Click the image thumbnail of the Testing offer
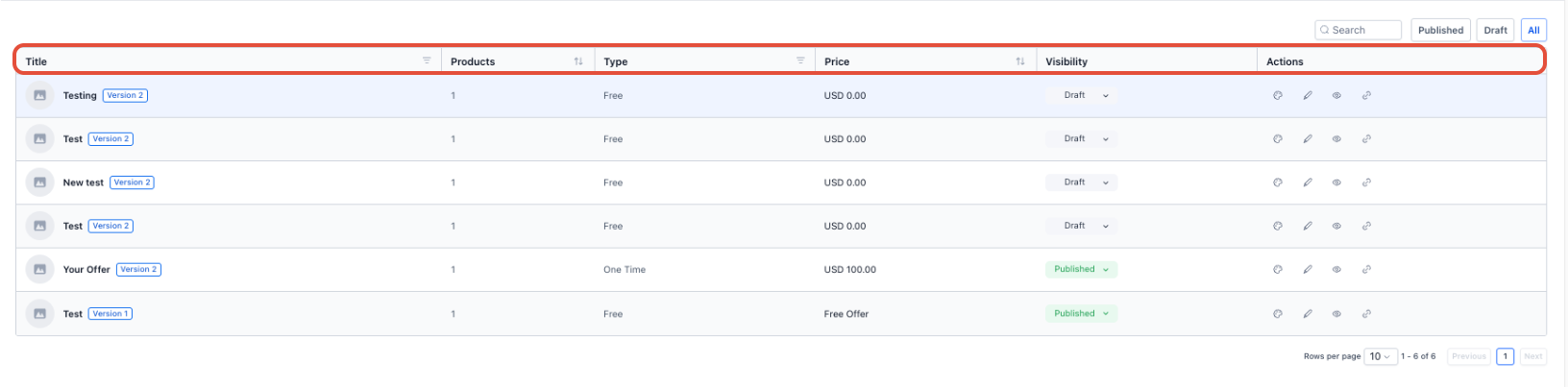The width and height of the screenshot is (1568, 387). tap(39, 95)
